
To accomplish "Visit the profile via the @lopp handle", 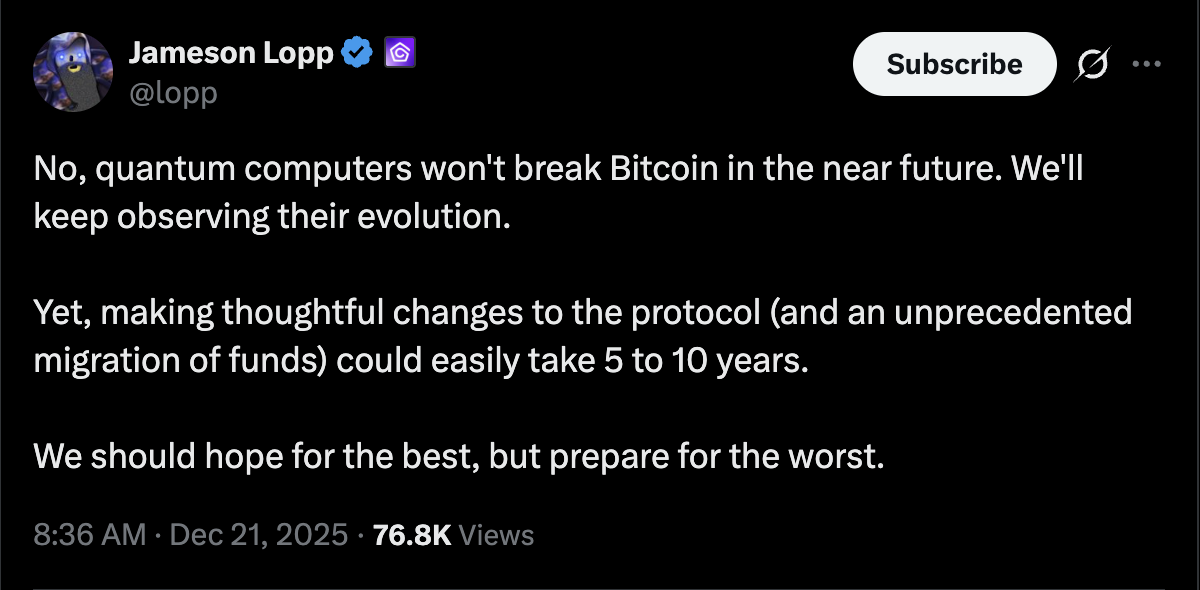I will pos(175,92).
